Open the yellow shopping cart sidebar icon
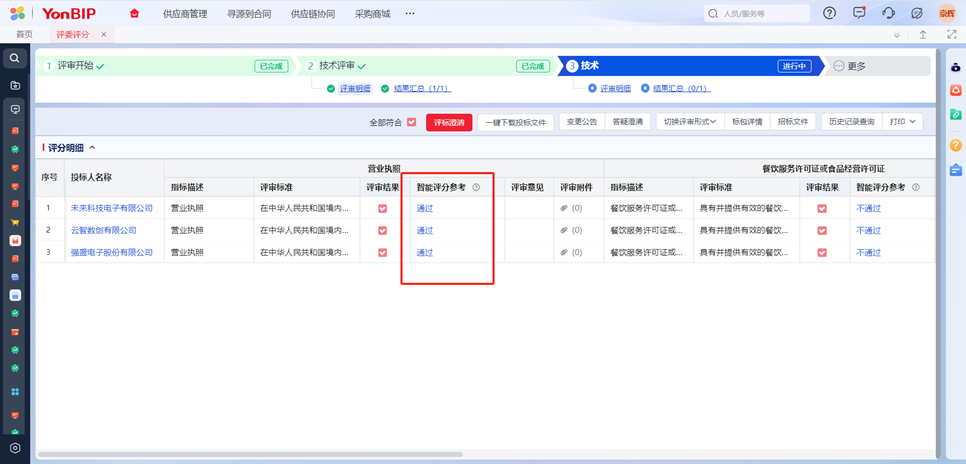Image resolution: width=966 pixels, height=464 pixels. click(15, 222)
